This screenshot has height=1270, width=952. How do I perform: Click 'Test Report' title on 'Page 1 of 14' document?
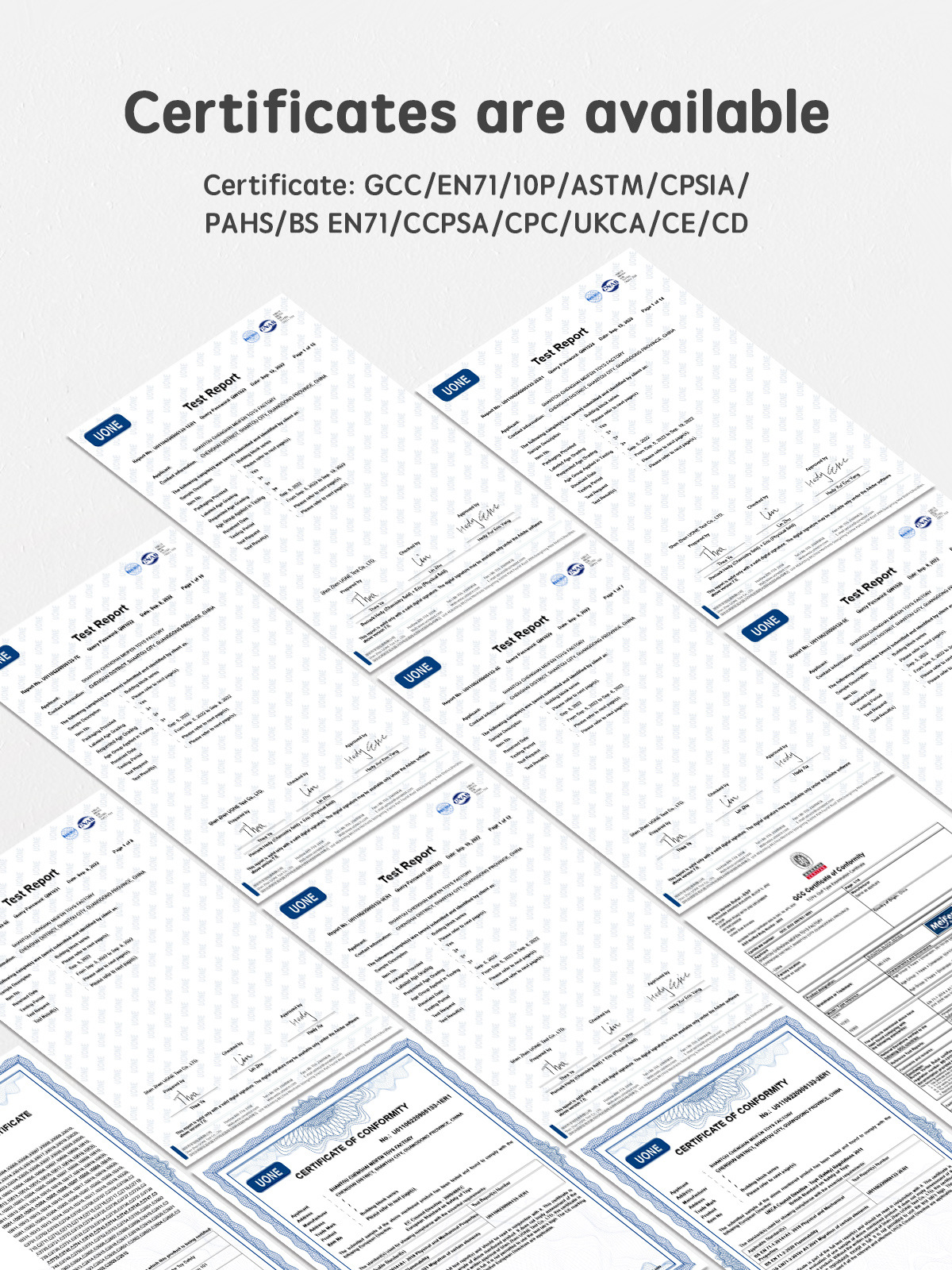(559, 345)
